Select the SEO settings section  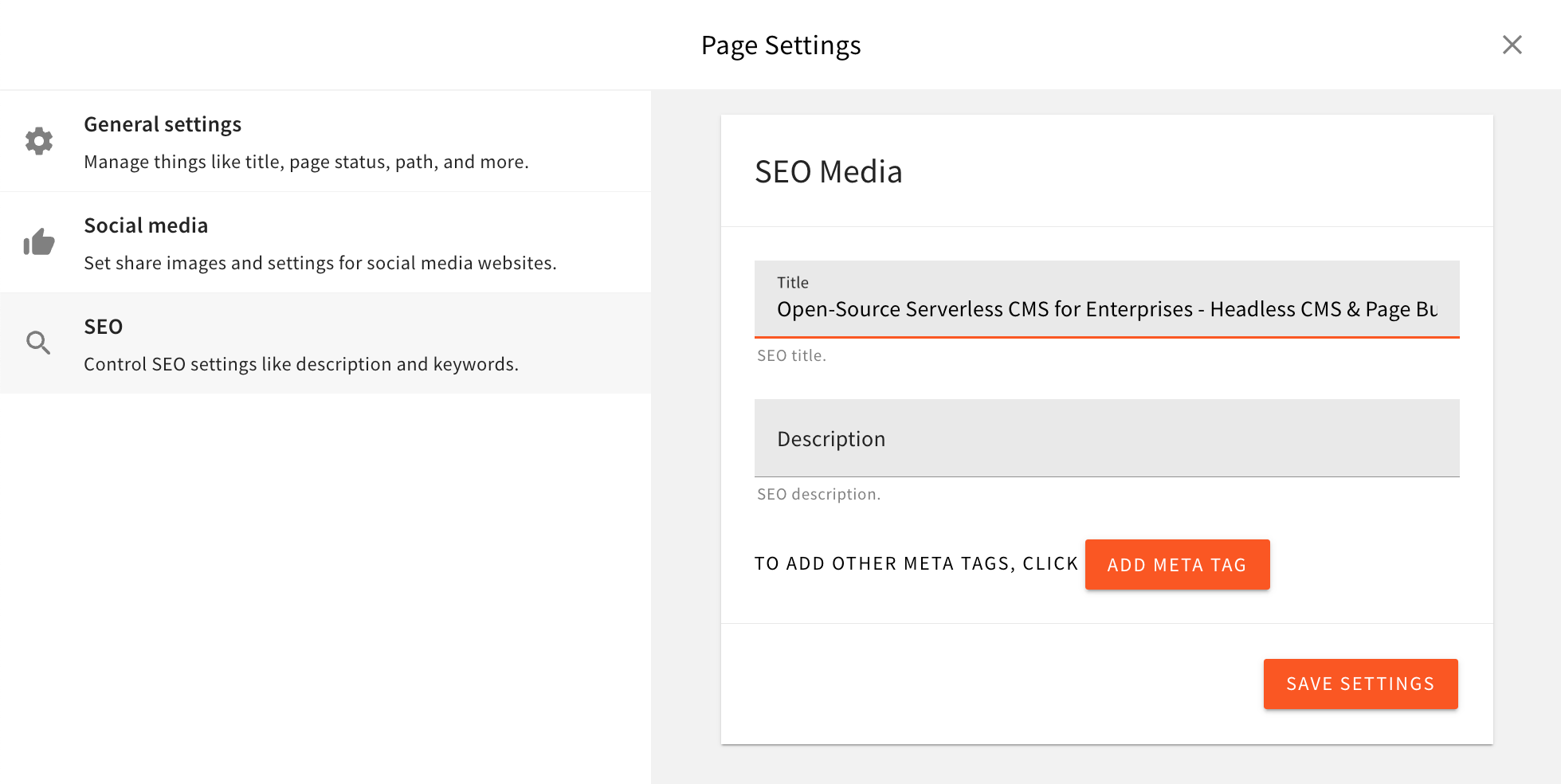104,327
